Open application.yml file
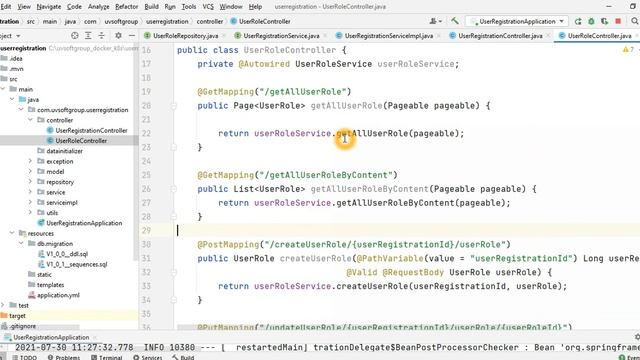This screenshot has width=640, height=360. 58,295
